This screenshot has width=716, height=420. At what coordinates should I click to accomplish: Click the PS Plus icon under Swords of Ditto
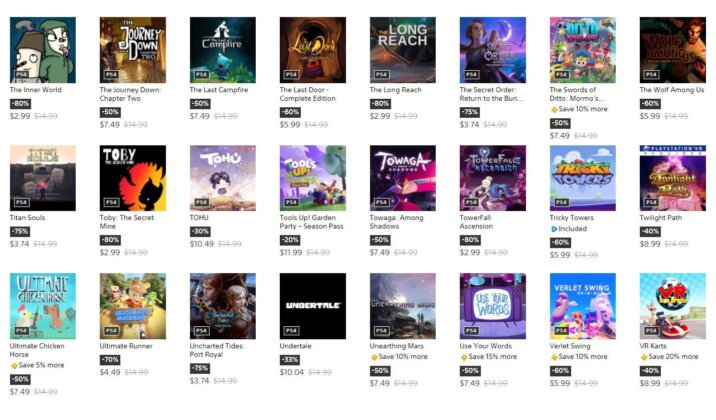click(554, 110)
